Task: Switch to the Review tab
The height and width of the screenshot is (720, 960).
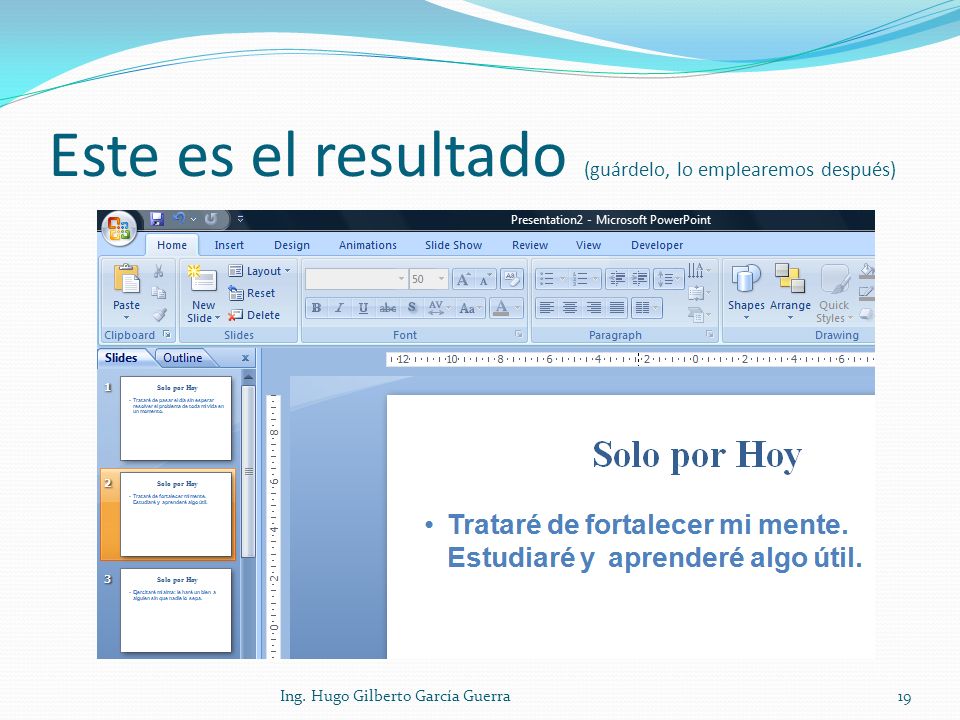Action: coord(530,245)
